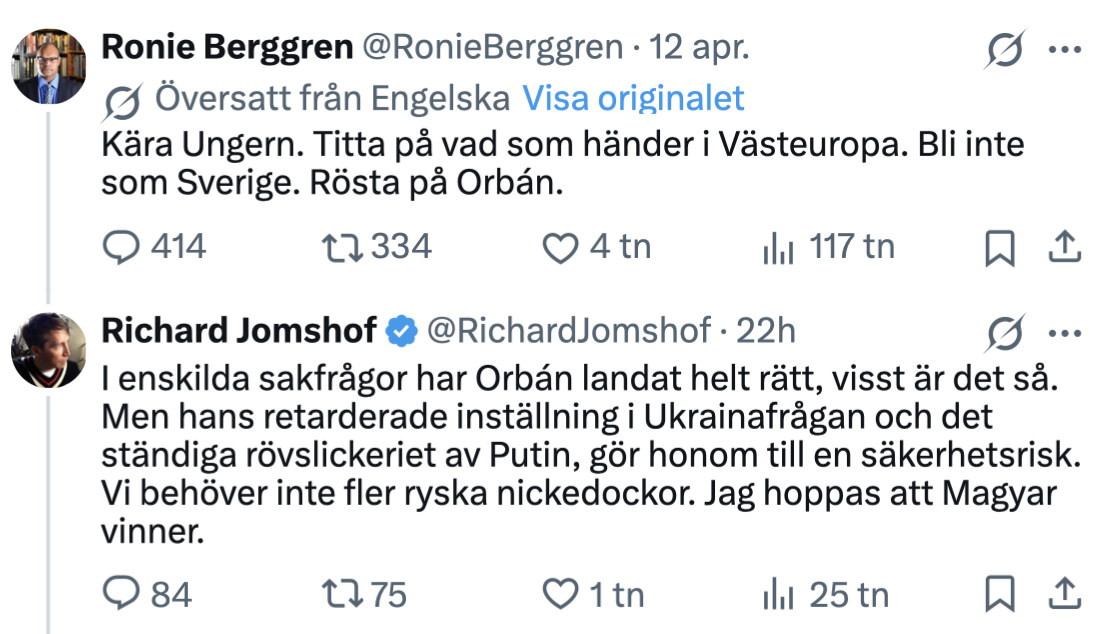
Task: Click 'Visa originalet' link
Action: pos(634,98)
